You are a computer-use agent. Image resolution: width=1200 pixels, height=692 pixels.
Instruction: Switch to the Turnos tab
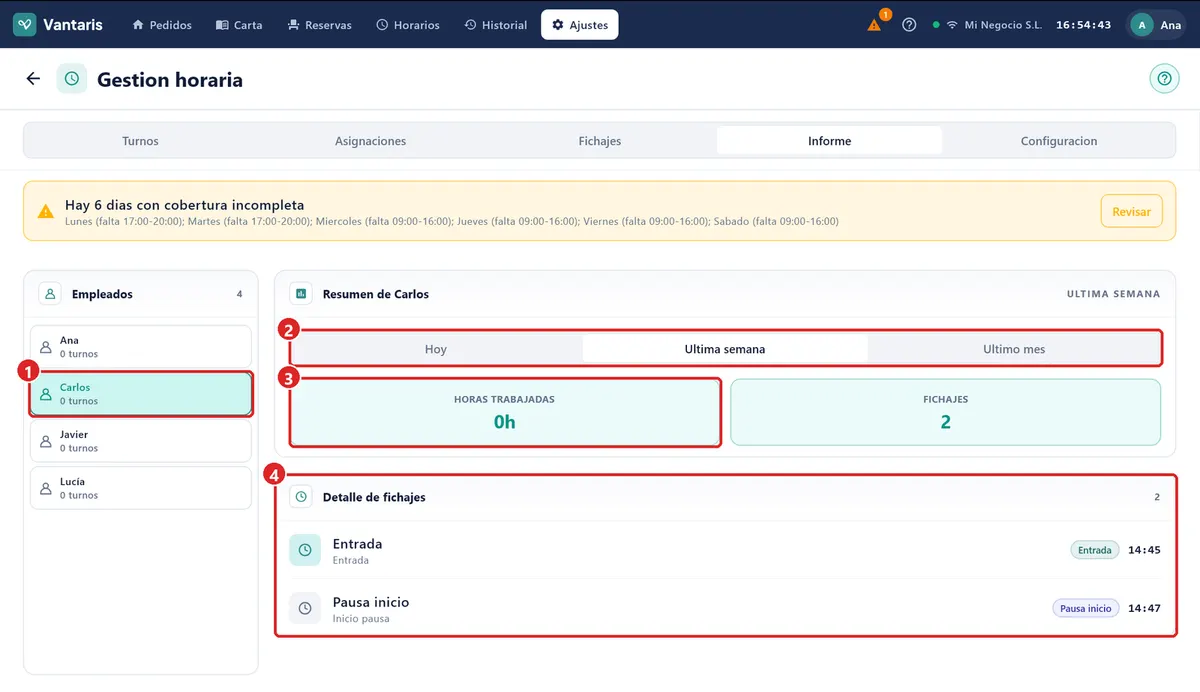140,141
